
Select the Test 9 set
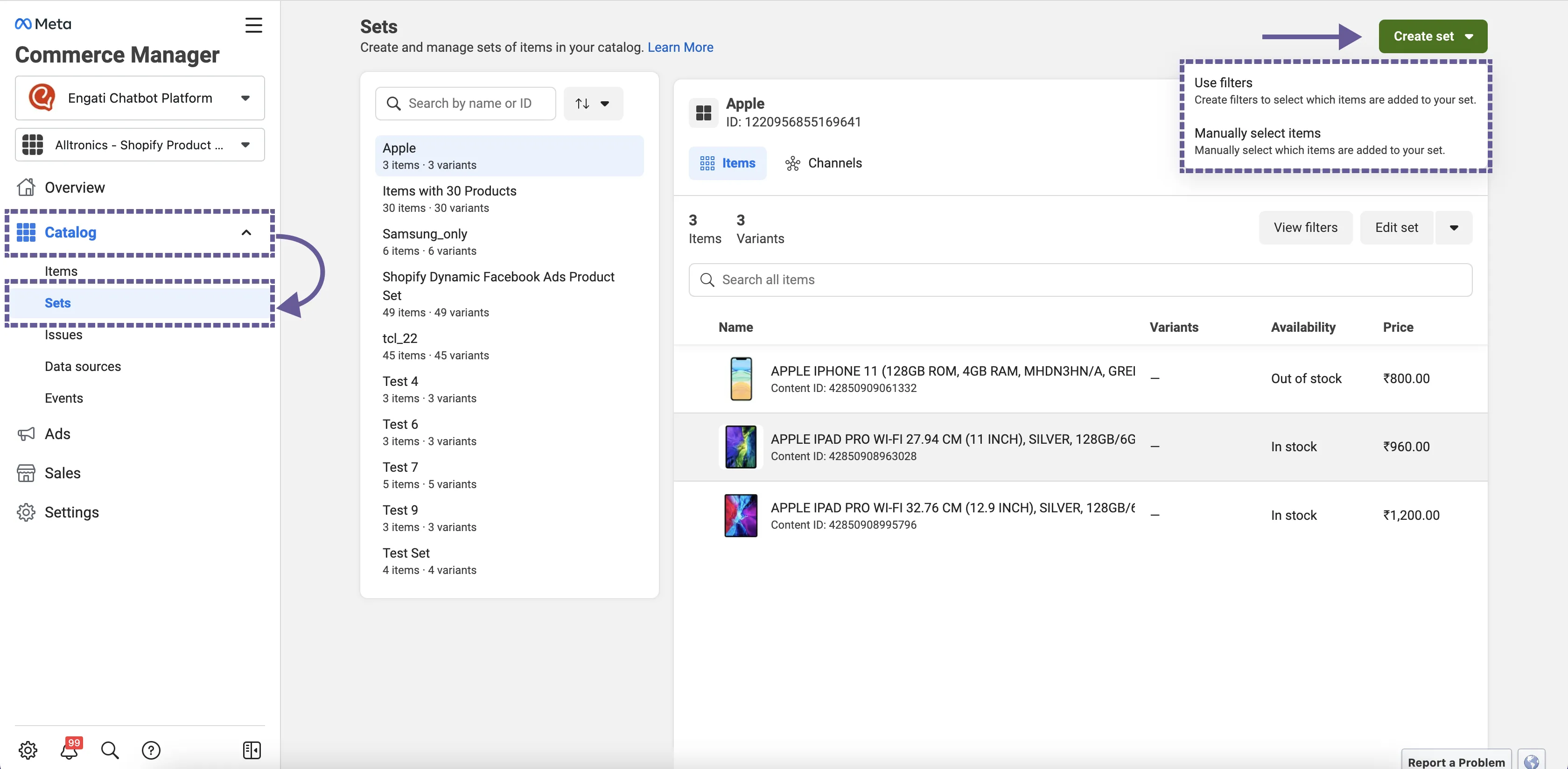click(x=510, y=518)
